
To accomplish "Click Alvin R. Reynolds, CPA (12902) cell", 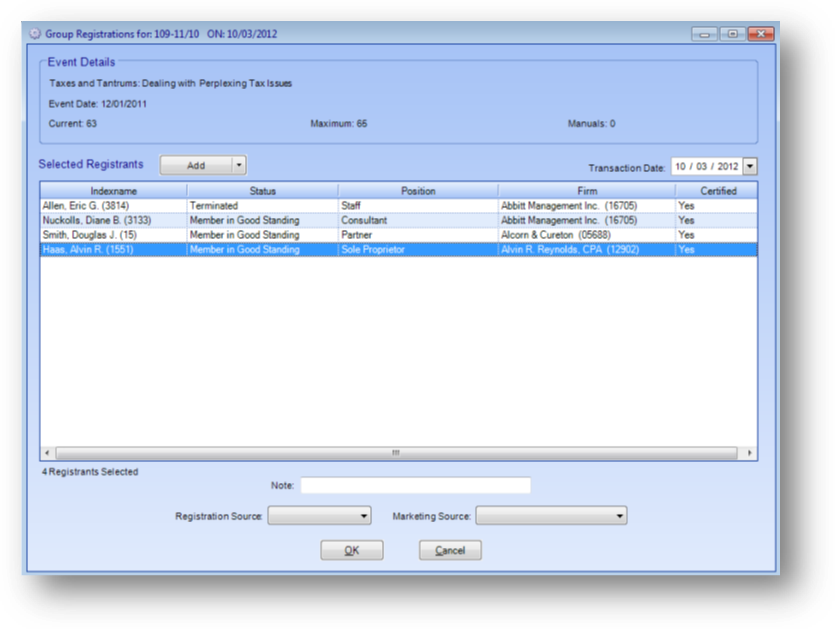I will [587, 249].
